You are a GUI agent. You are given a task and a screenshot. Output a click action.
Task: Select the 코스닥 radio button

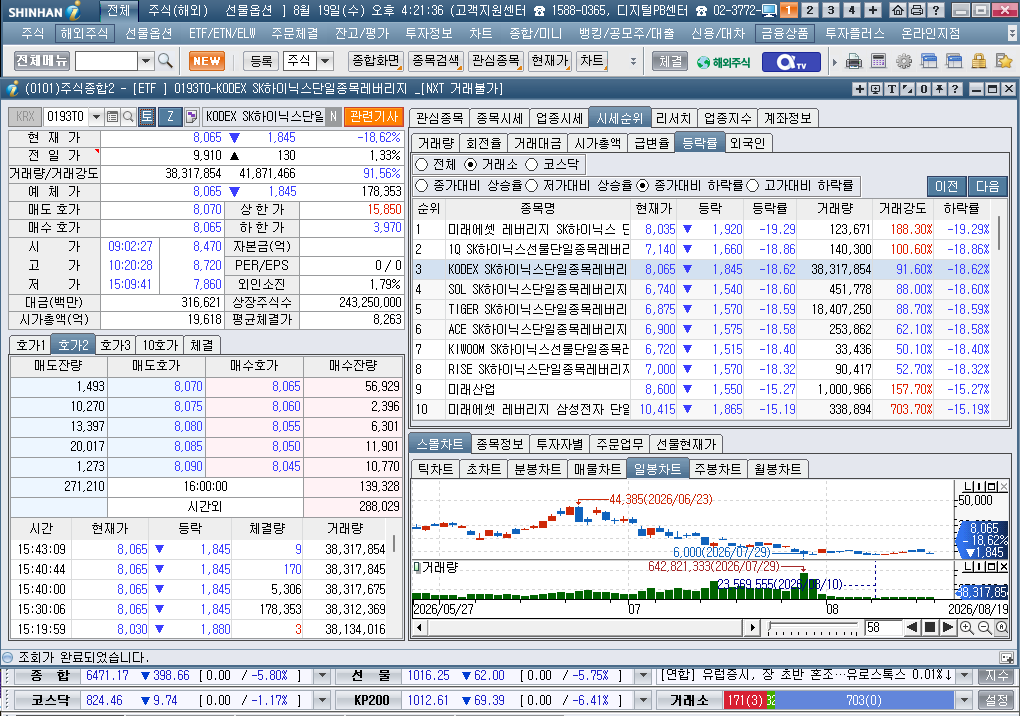532,165
